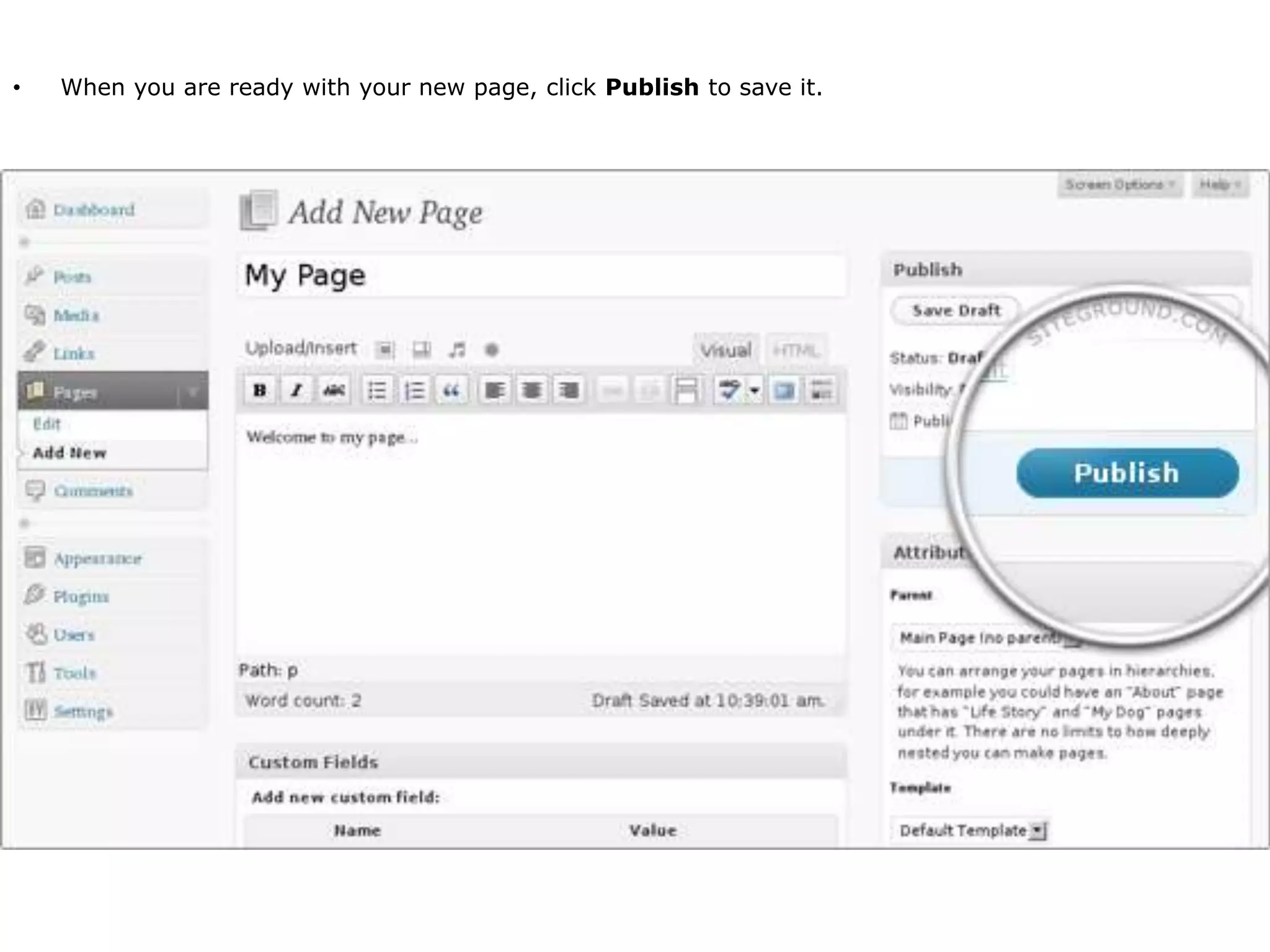This screenshot has height=952, width=1270.
Task: Collapse the Pages menu arrow
Action: 193,392
